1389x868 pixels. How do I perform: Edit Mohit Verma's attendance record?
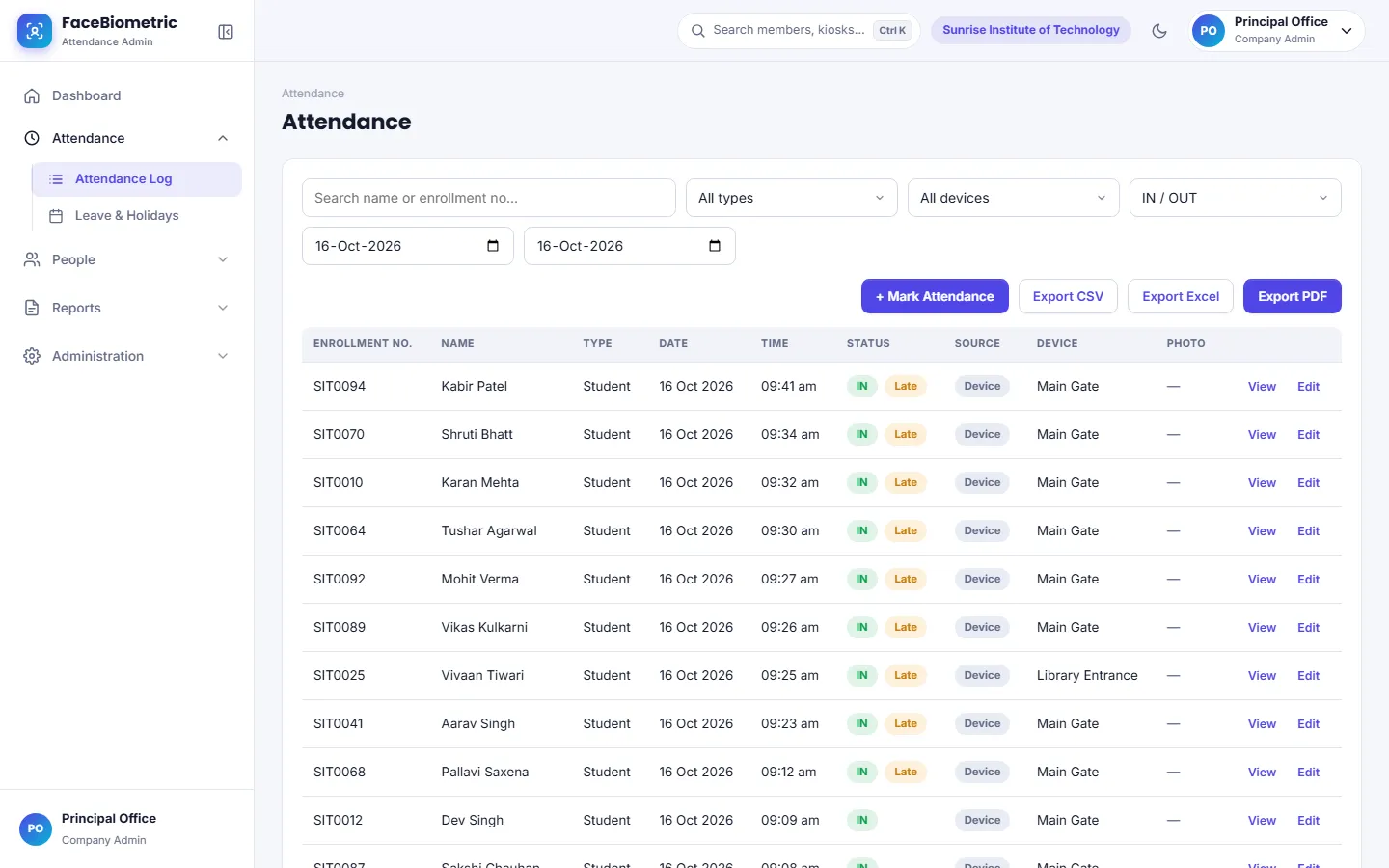1308,579
